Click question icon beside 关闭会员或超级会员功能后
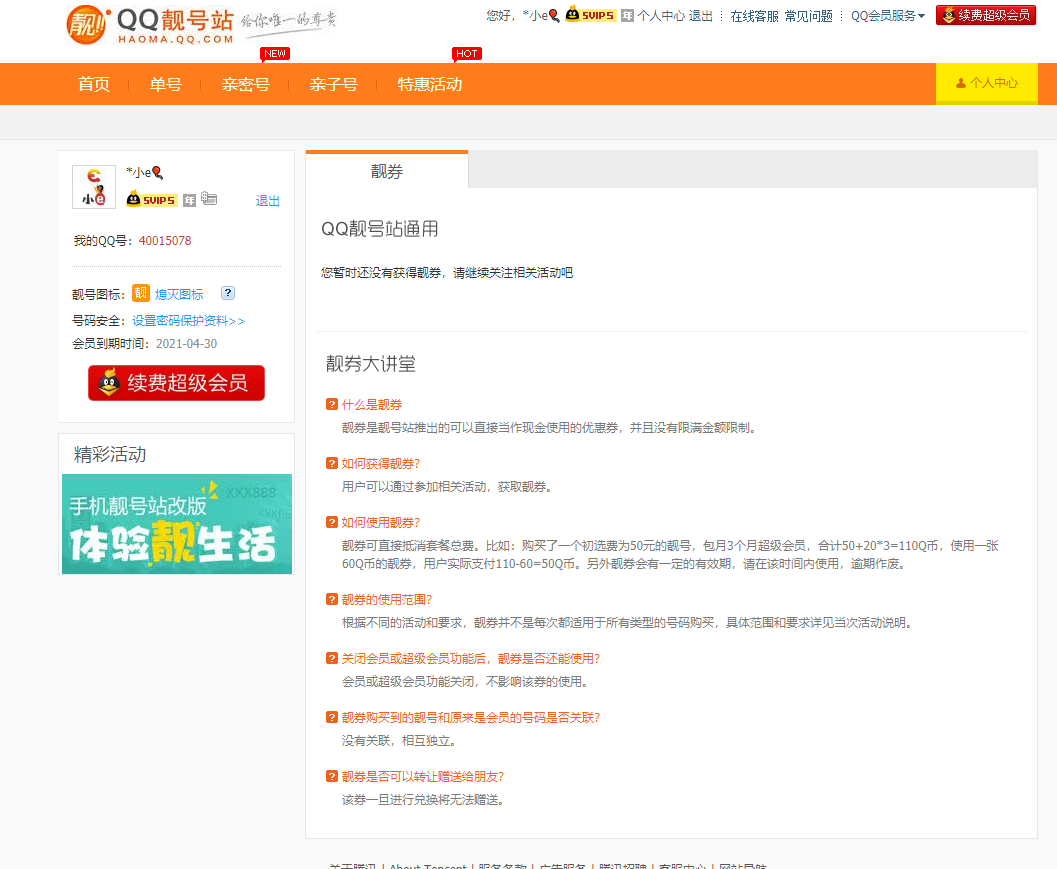The width and height of the screenshot is (1057, 869). point(332,658)
